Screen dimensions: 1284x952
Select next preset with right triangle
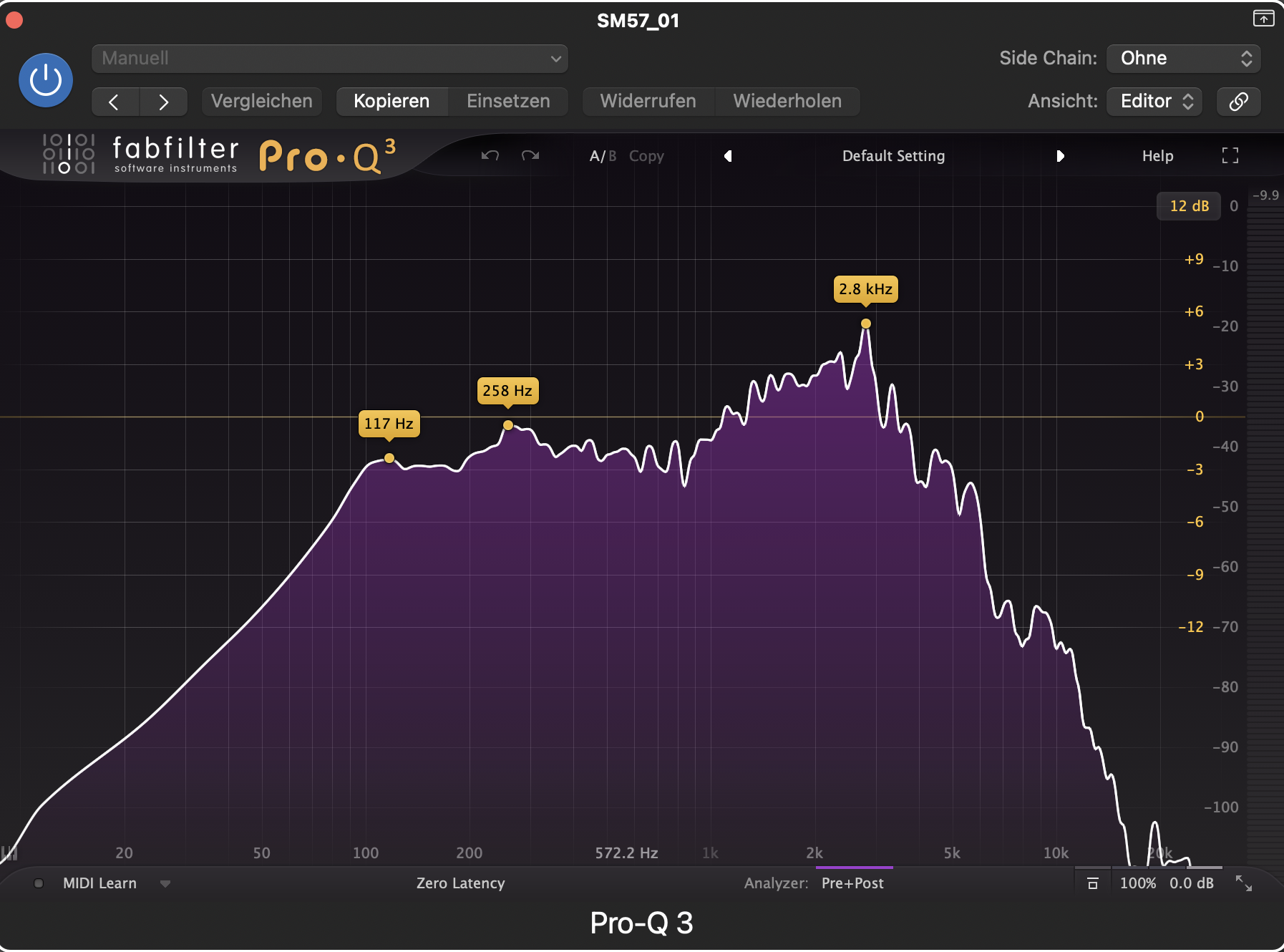[1060, 156]
